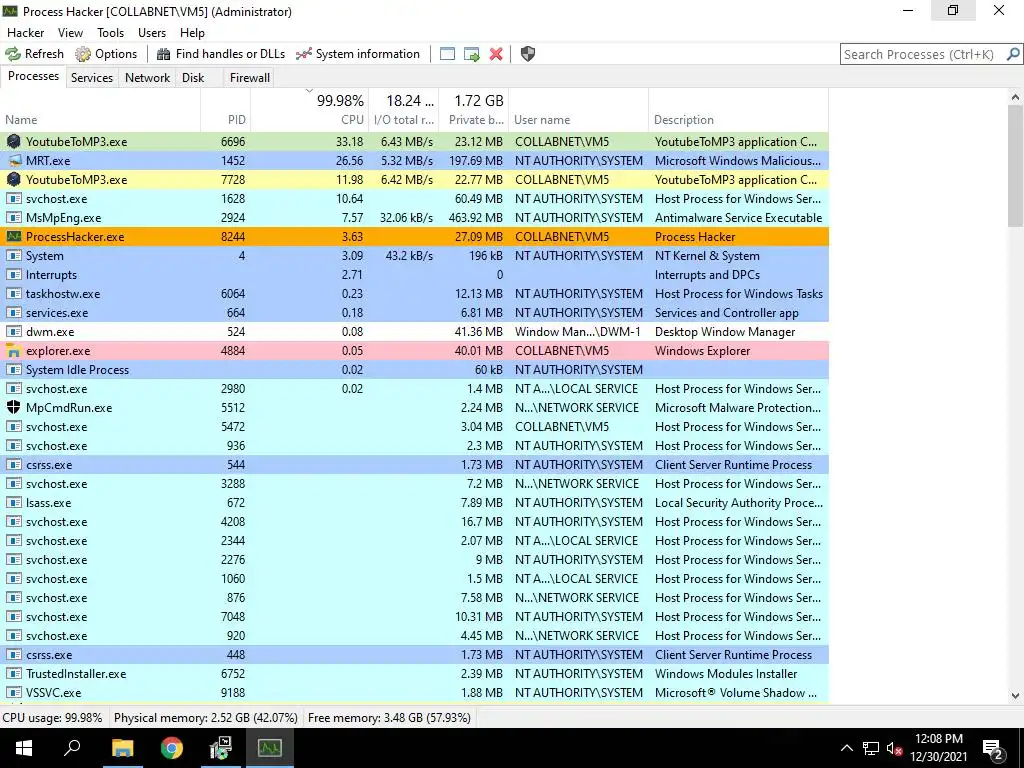Image resolution: width=1024 pixels, height=768 pixels.
Task: Click the scrollbar up arrow
Action: 1015,97
